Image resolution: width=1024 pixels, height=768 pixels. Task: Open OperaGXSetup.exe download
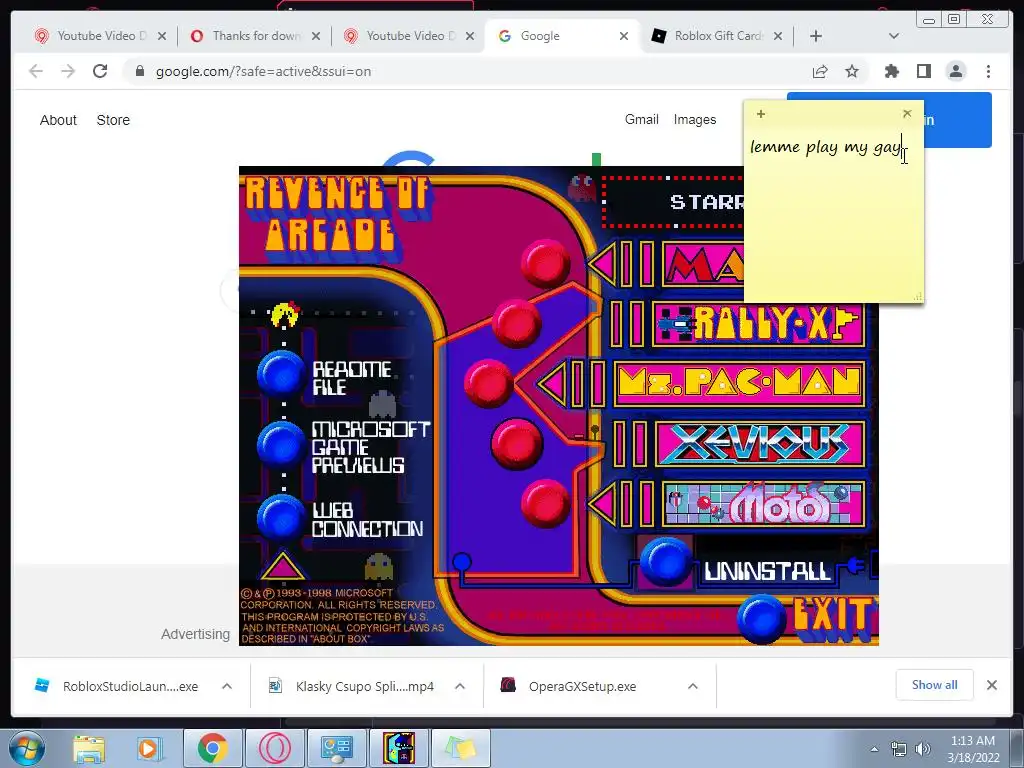(581, 686)
